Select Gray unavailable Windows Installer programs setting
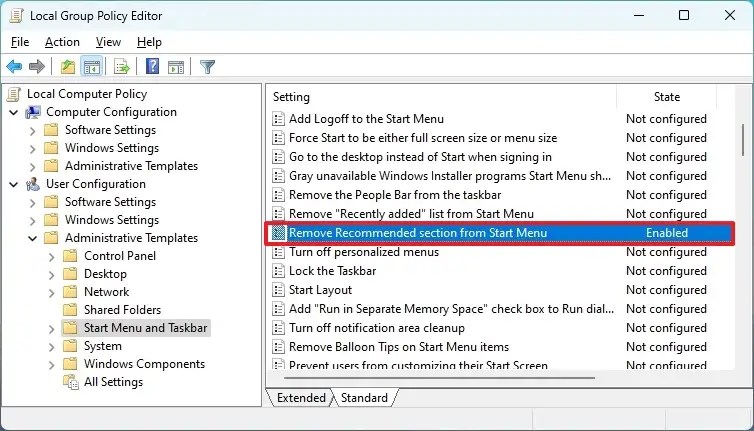Viewport: 754px width, 431px height. [450, 176]
